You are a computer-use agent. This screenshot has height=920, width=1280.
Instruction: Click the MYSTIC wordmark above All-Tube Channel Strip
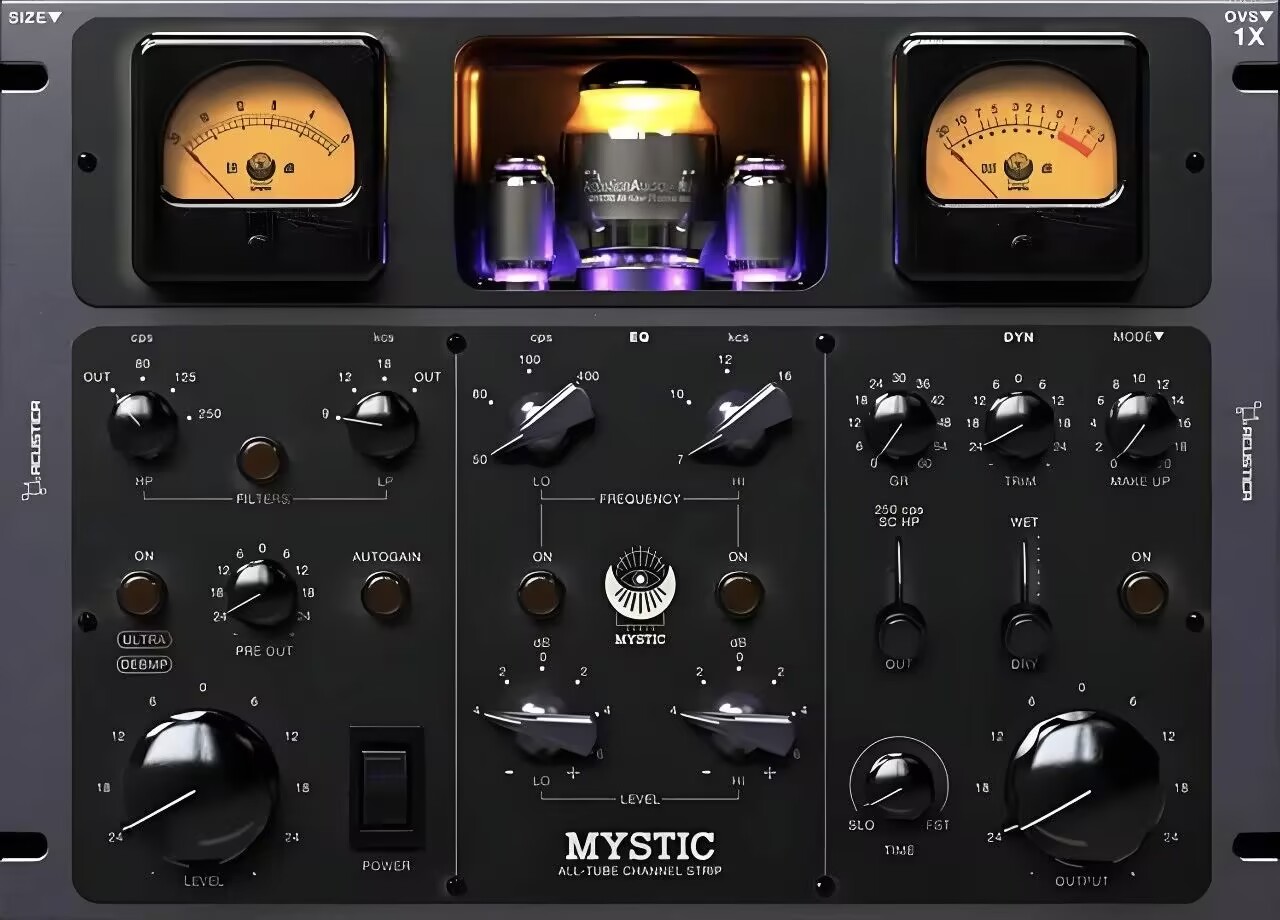pos(642,846)
